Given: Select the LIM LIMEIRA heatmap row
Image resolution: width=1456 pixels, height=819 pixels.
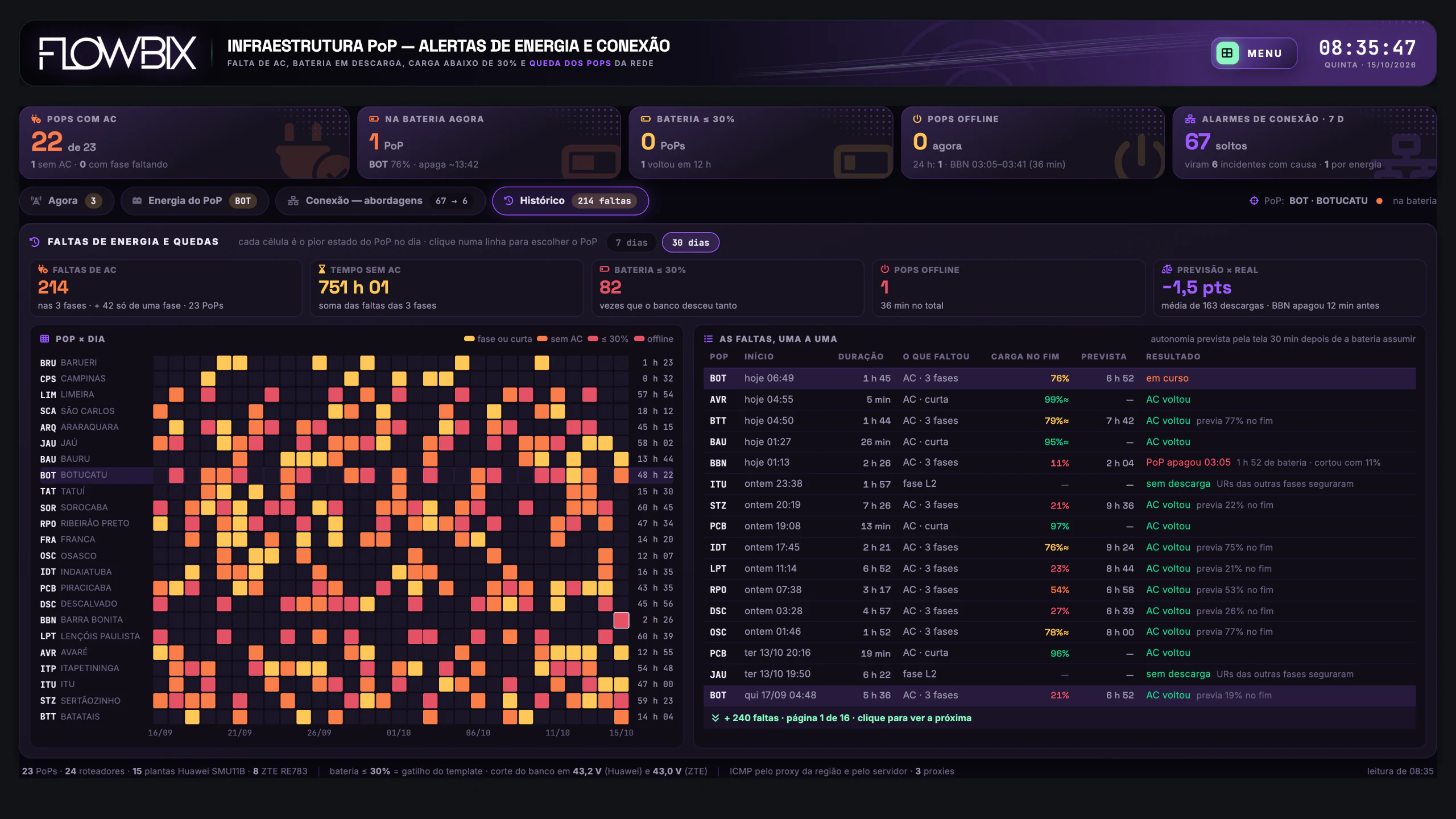Looking at the screenshot, I should 357,395.
